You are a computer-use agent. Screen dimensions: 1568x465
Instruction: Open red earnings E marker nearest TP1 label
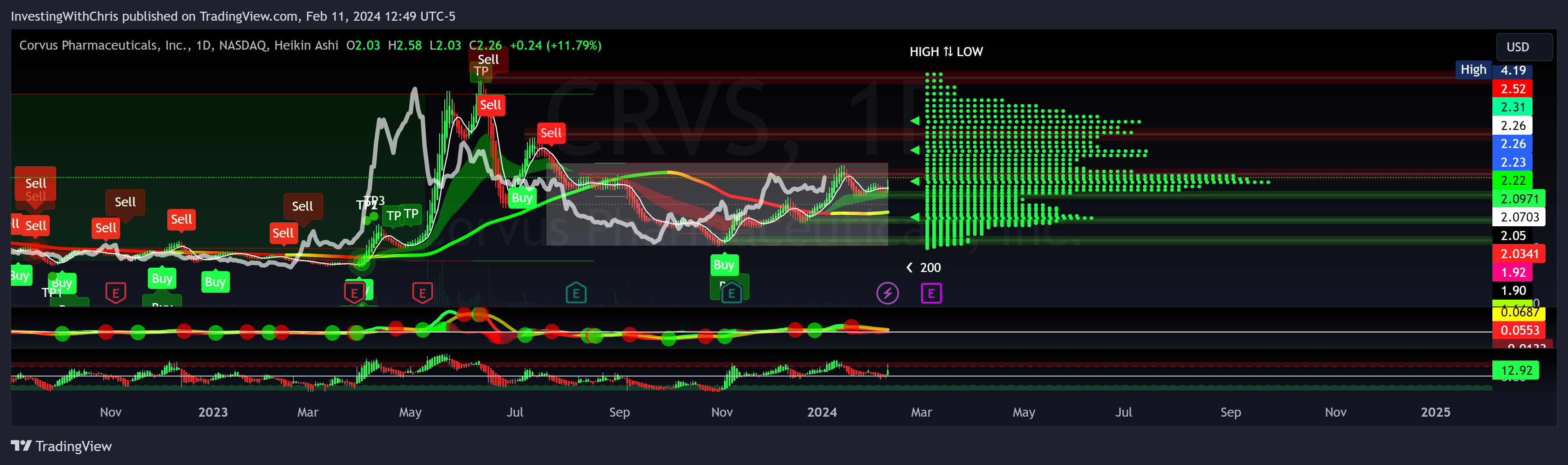[116, 293]
